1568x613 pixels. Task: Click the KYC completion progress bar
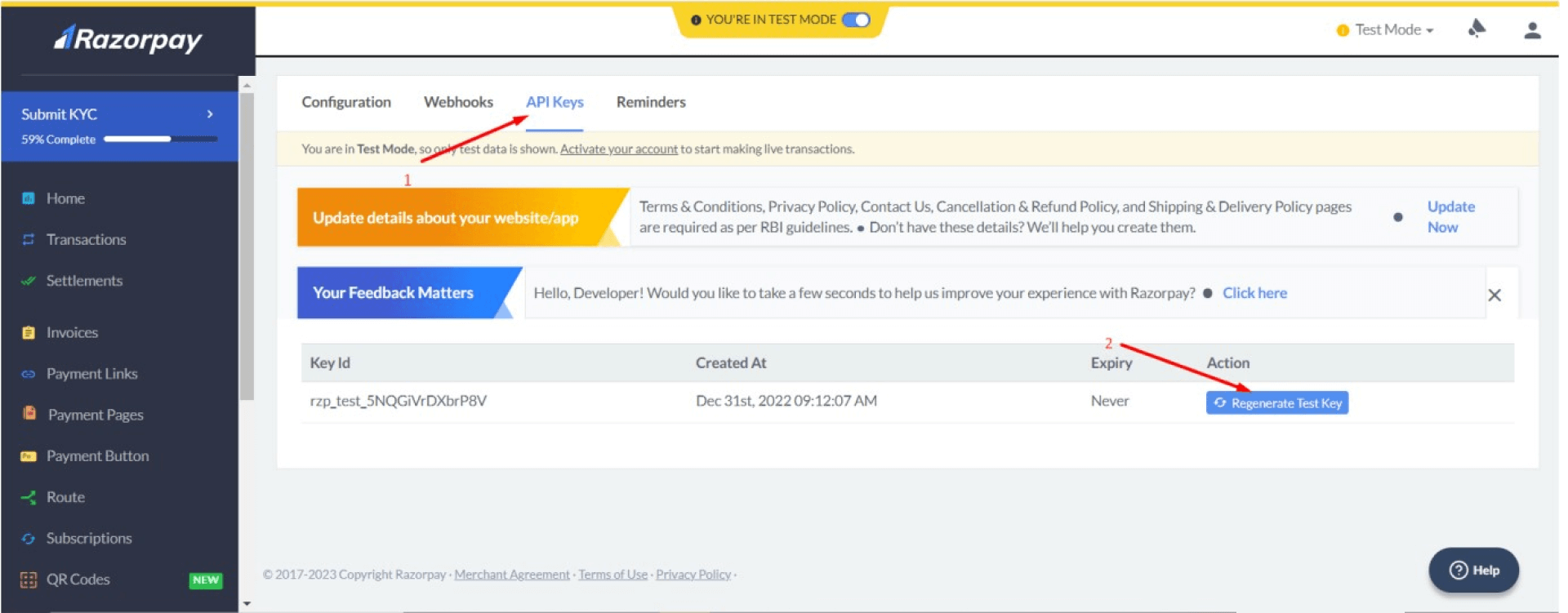tap(160, 140)
